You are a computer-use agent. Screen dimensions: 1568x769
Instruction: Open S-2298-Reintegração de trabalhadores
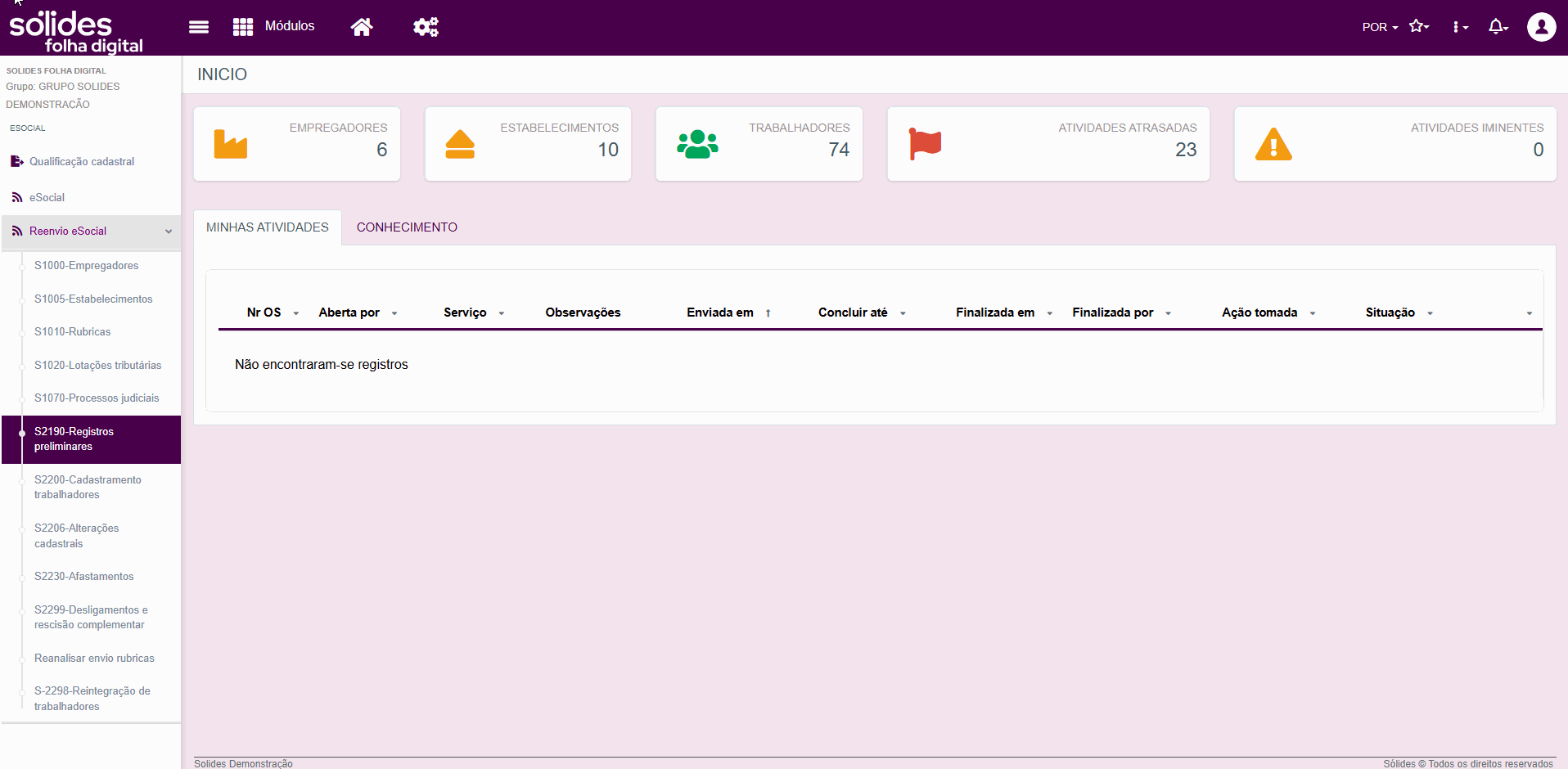click(92, 699)
